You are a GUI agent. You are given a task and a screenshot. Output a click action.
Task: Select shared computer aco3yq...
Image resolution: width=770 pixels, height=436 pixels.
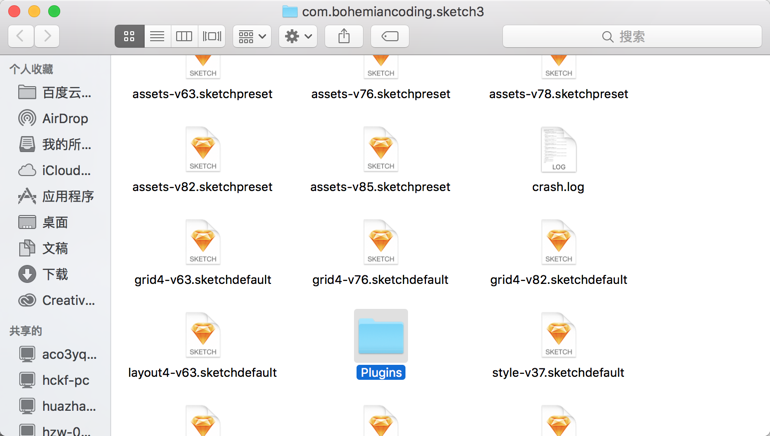(x=55, y=354)
